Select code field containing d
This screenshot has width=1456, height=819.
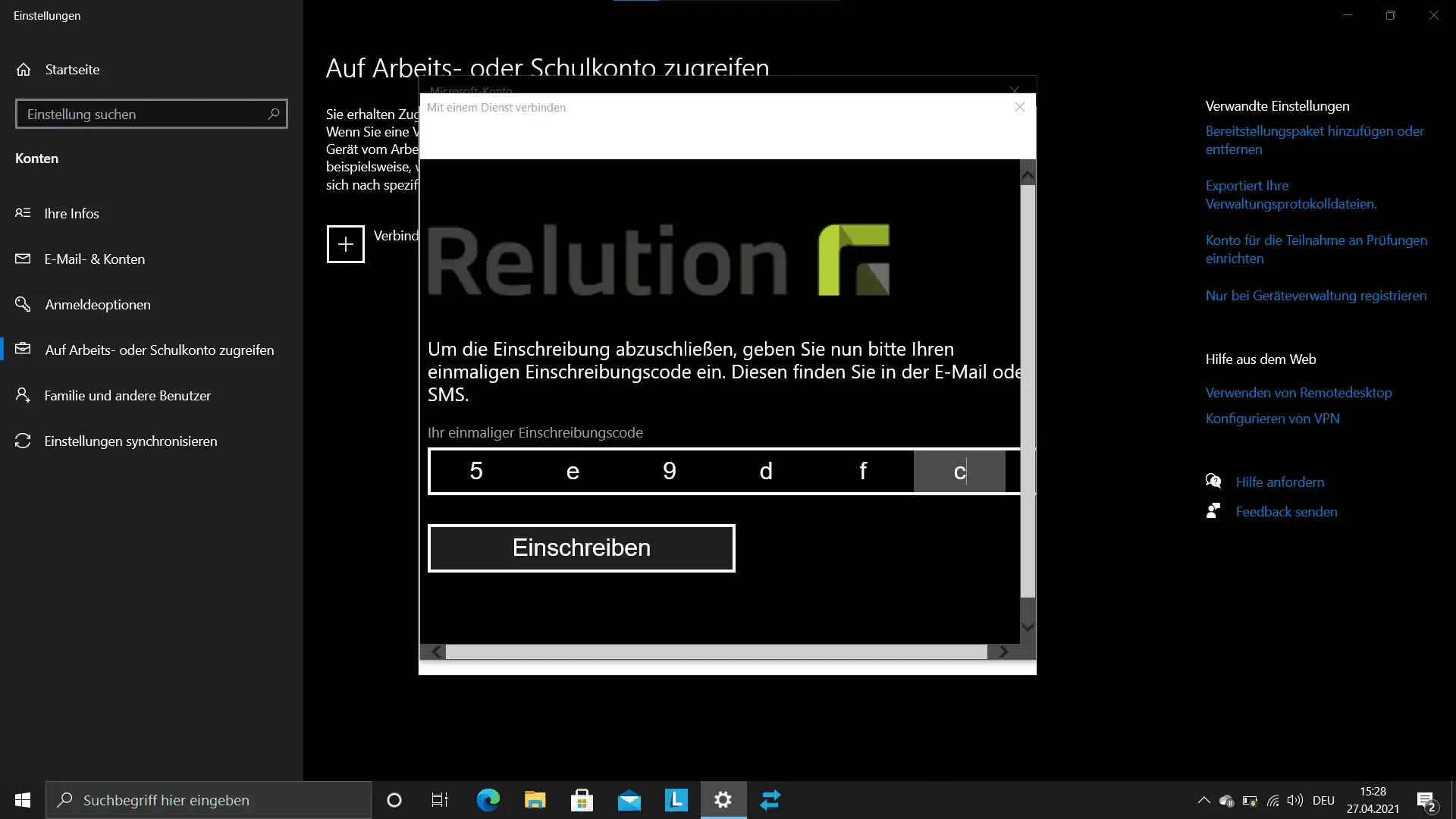click(x=766, y=471)
